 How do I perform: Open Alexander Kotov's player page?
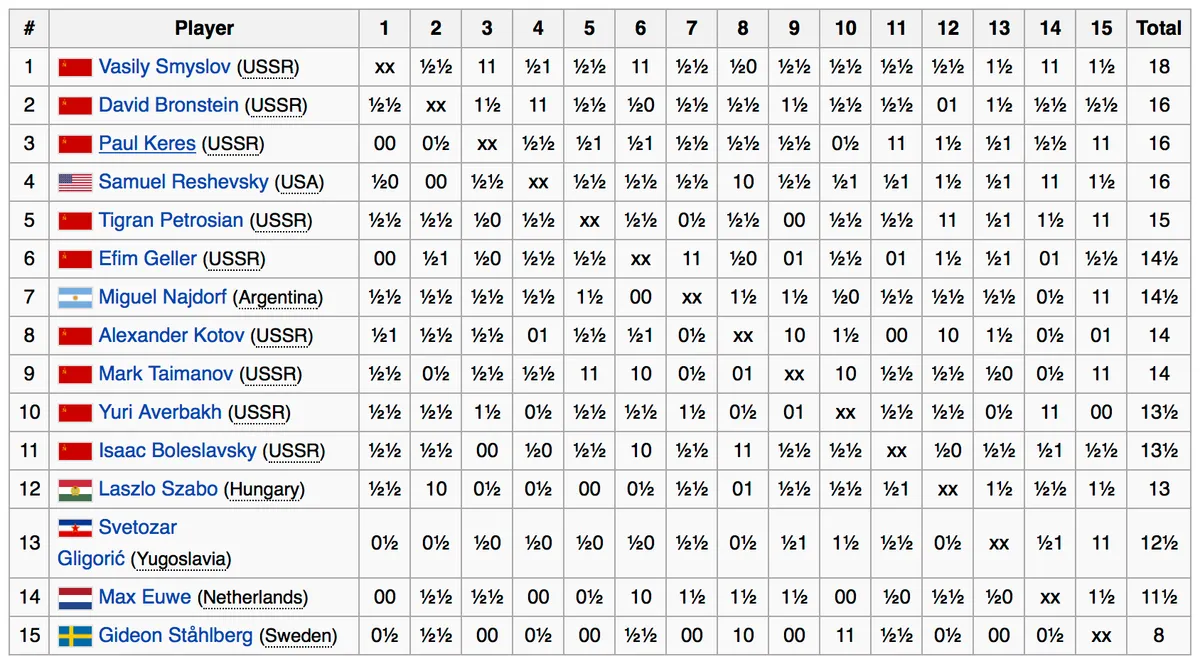tap(171, 335)
